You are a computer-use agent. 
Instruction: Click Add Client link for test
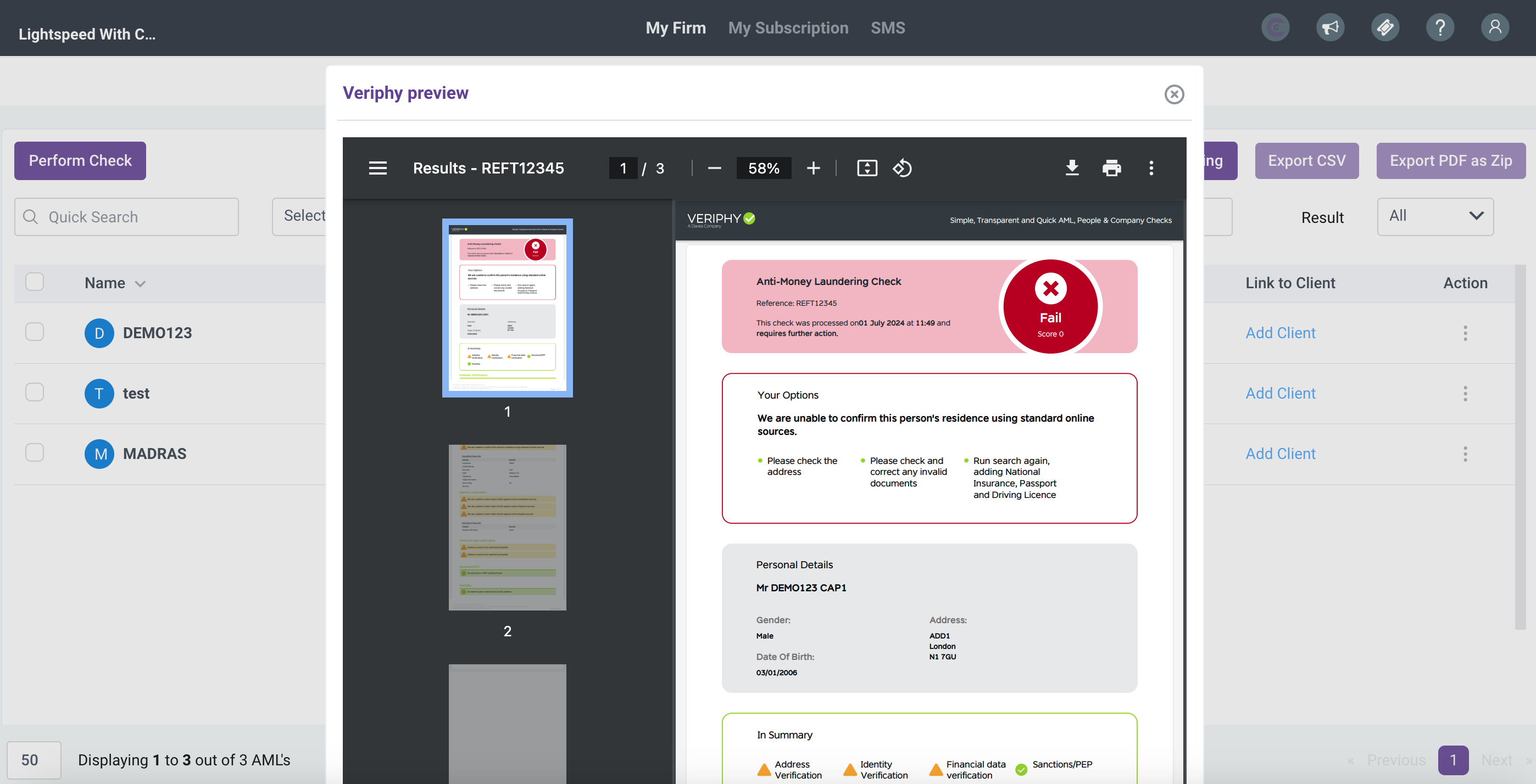pos(1279,393)
